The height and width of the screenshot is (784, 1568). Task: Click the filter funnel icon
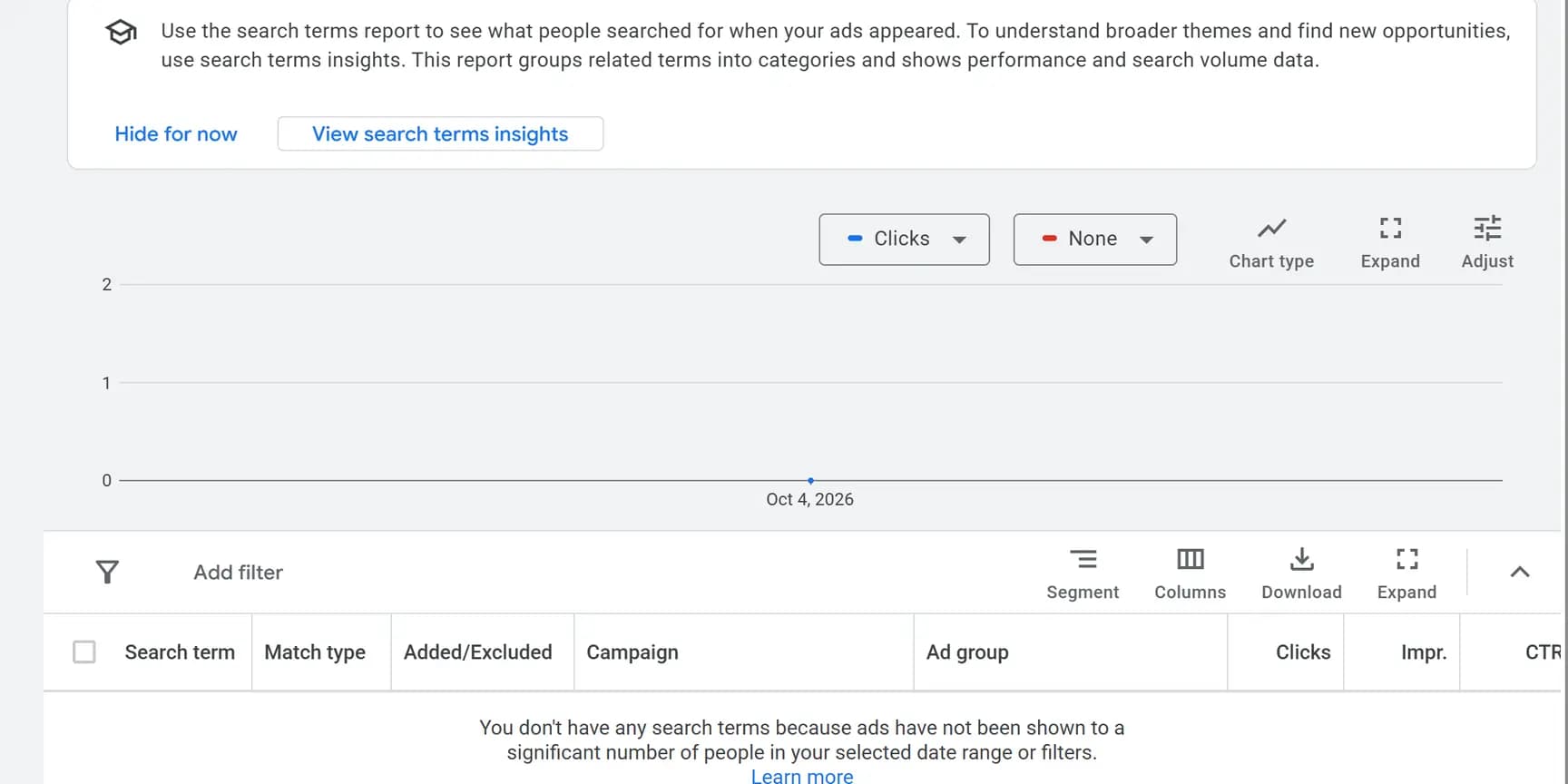pos(107,572)
